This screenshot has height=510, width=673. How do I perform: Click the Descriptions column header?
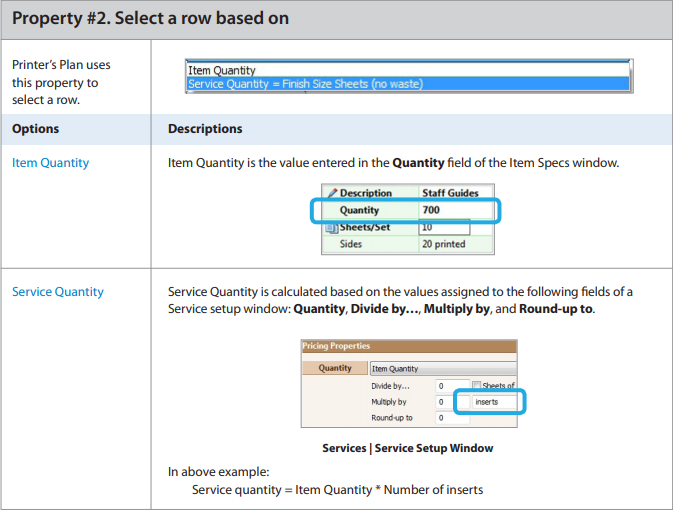[205, 129]
